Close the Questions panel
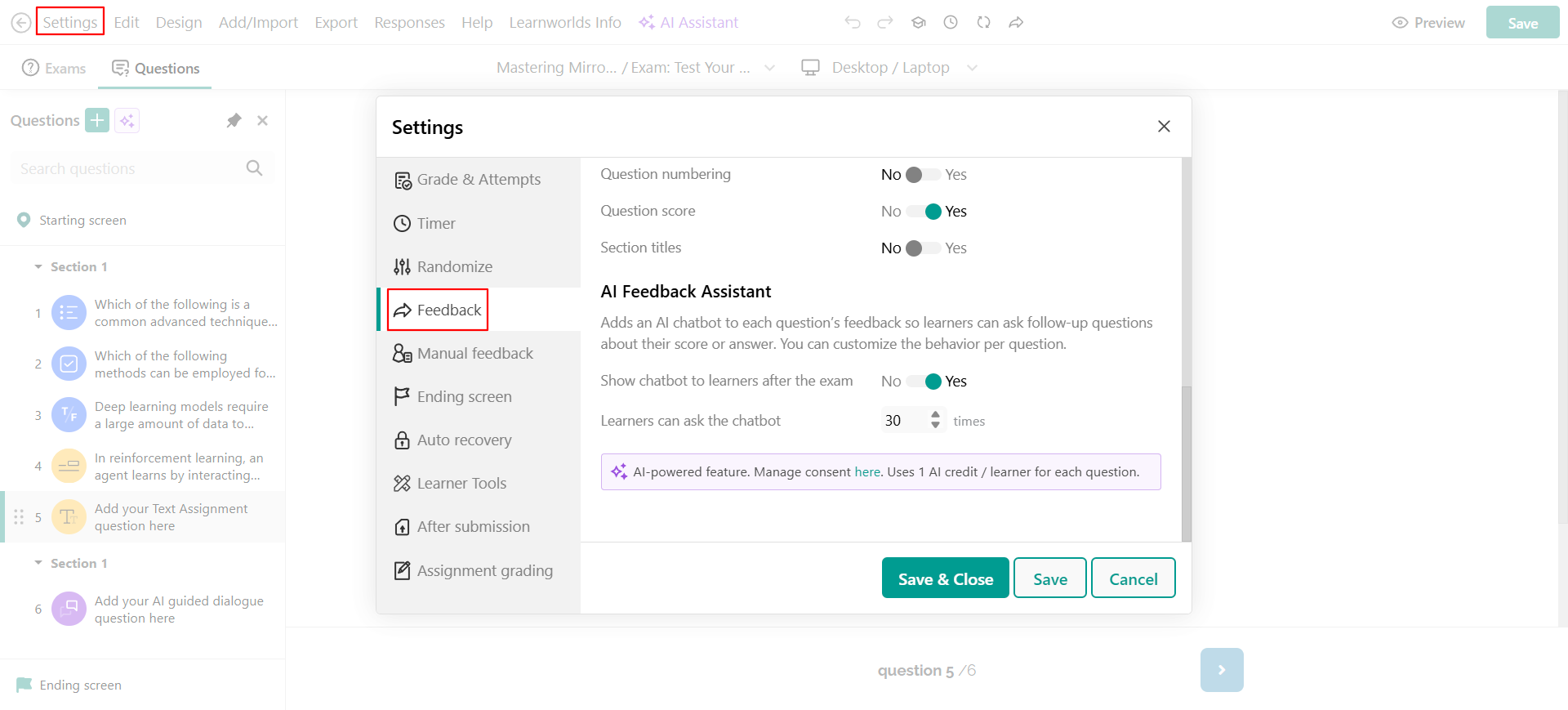1568x710 pixels. (263, 121)
